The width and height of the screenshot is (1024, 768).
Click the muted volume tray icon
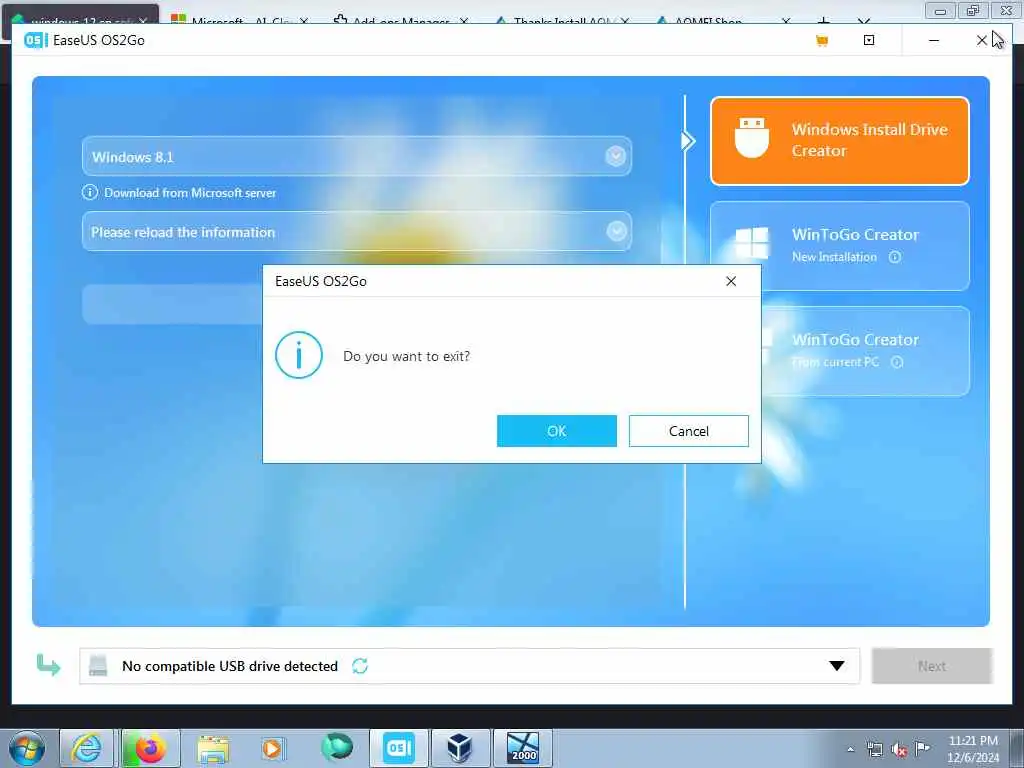(x=899, y=750)
